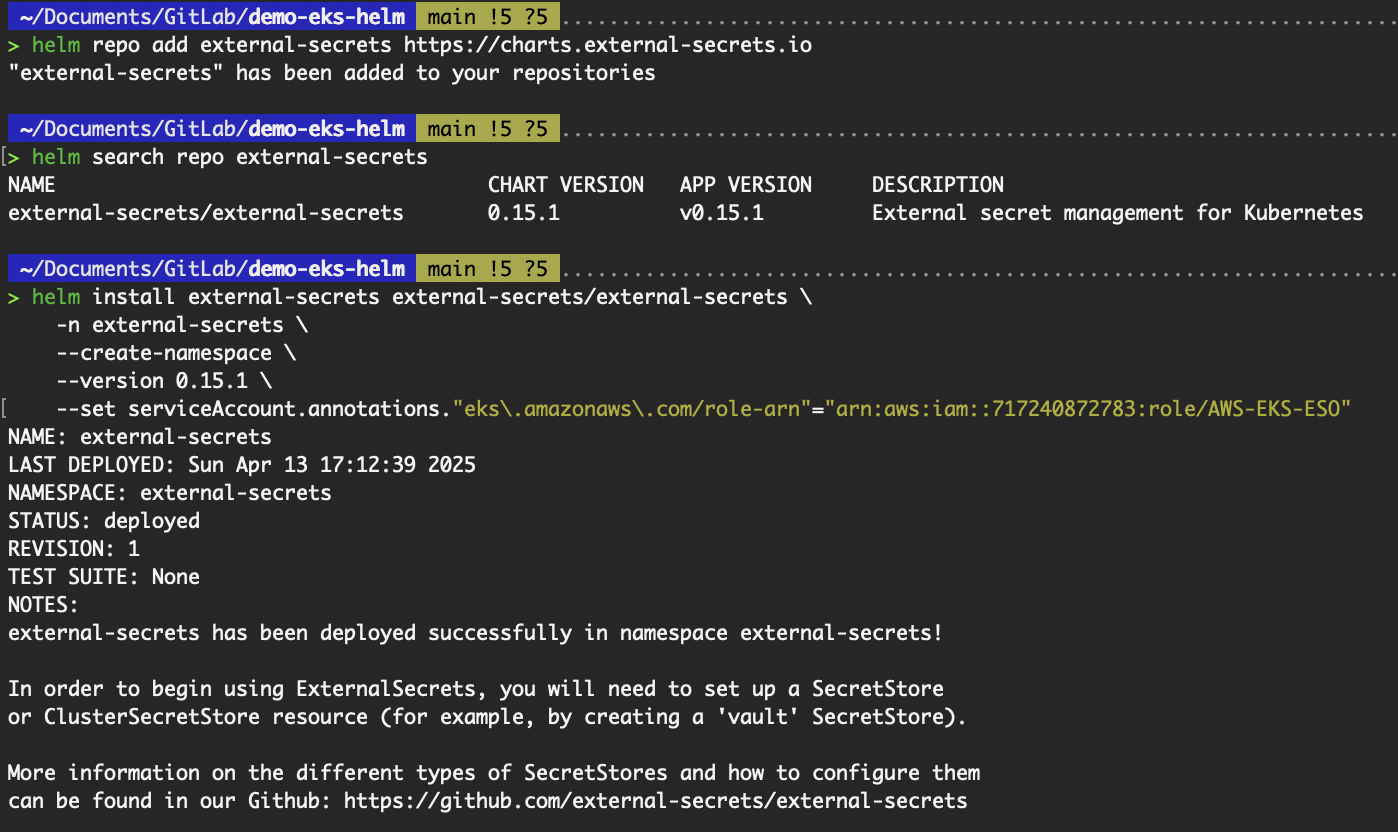
Task: Click the 'STATUS: deployed' line
Action: 104,521
